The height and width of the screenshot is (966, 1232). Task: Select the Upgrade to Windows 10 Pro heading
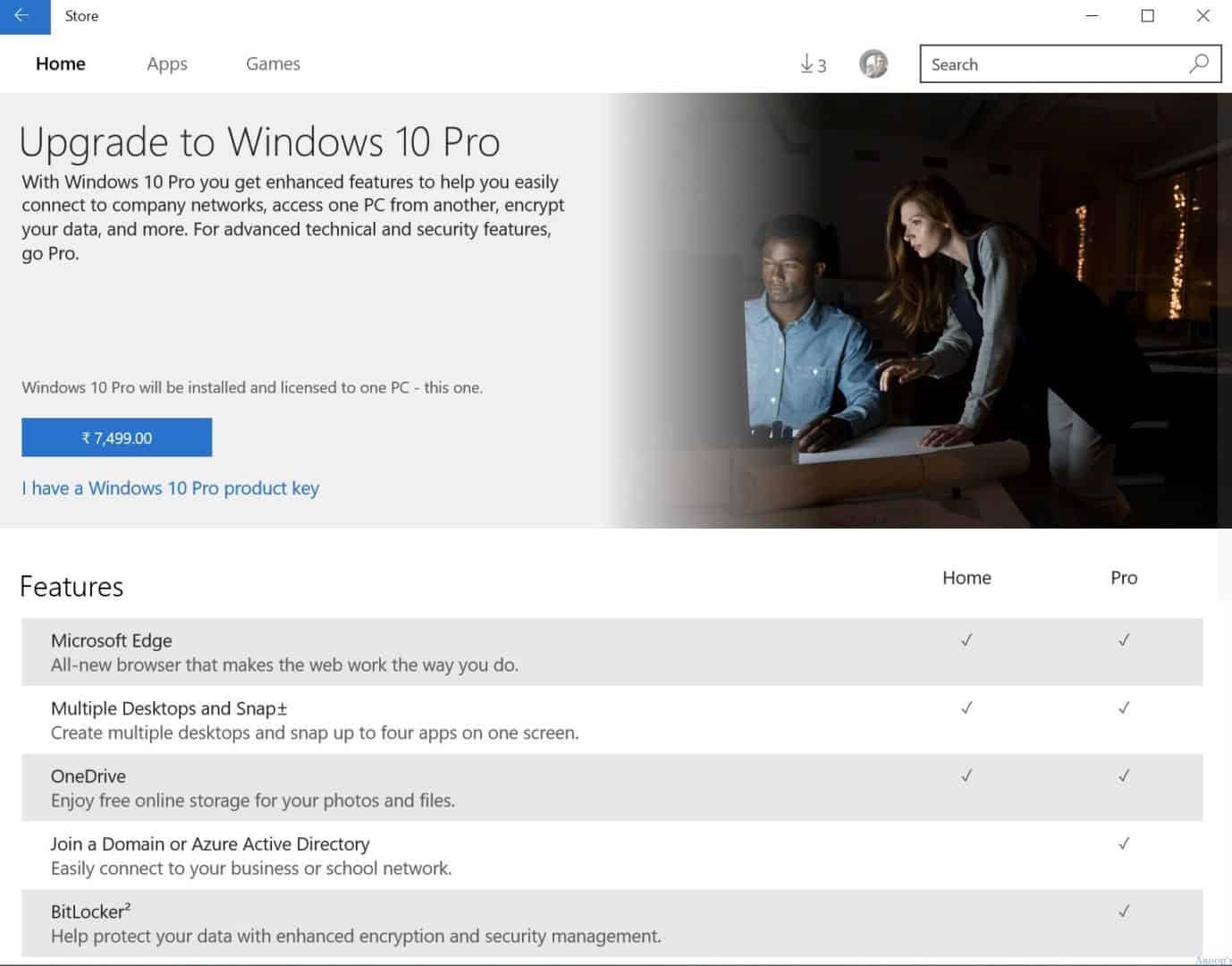[x=259, y=142]
